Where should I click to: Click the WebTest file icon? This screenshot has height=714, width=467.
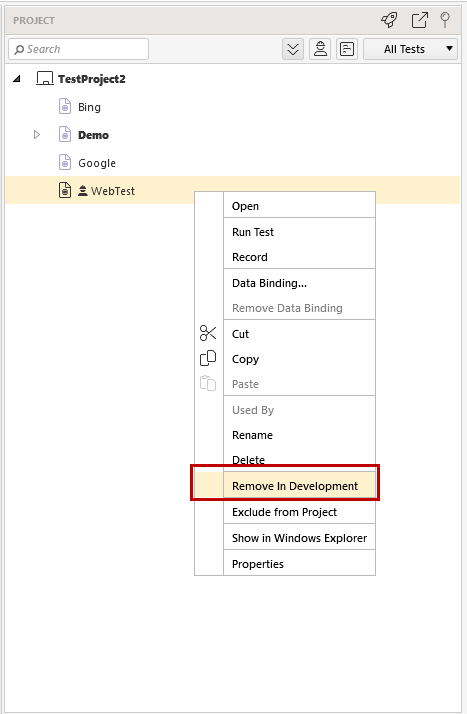65,190
